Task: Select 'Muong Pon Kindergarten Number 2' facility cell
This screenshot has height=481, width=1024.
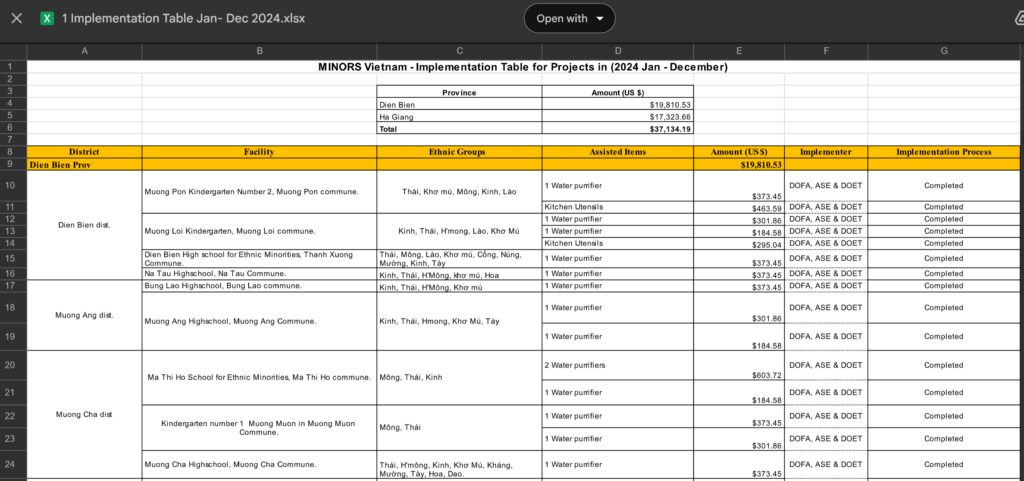Action: coord(259,192)
